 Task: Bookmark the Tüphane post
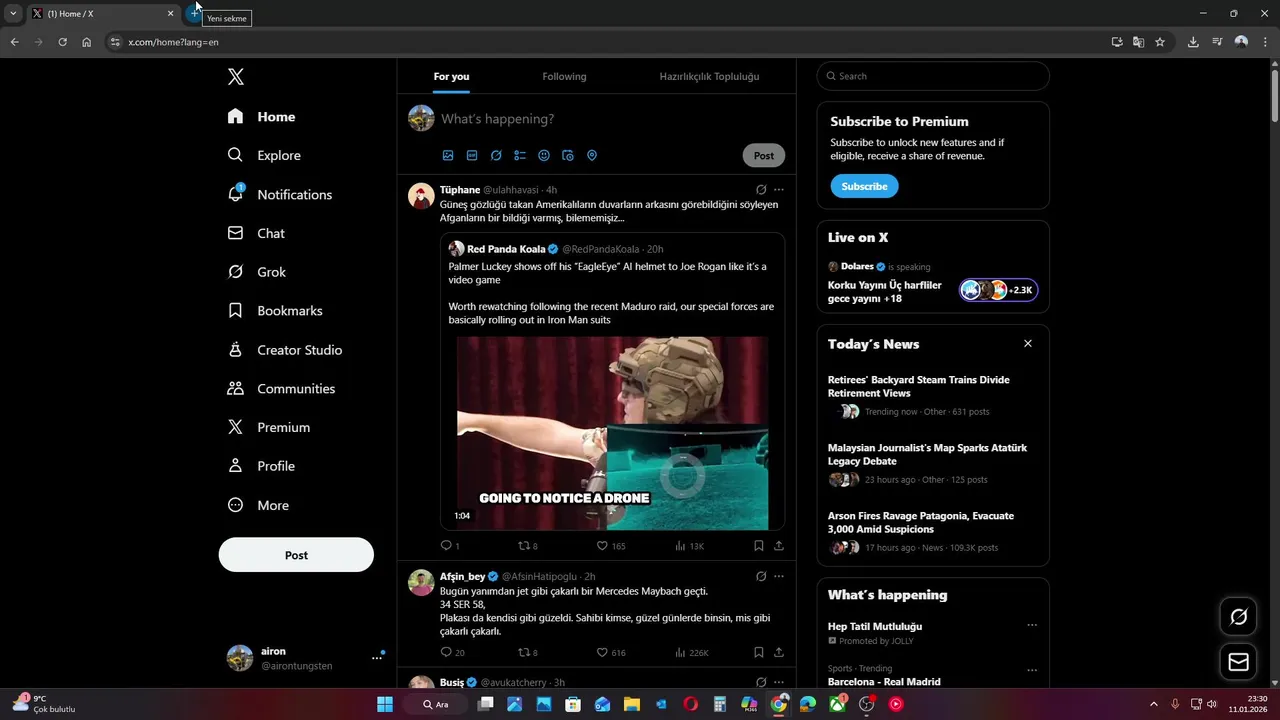tap(759, 546)
